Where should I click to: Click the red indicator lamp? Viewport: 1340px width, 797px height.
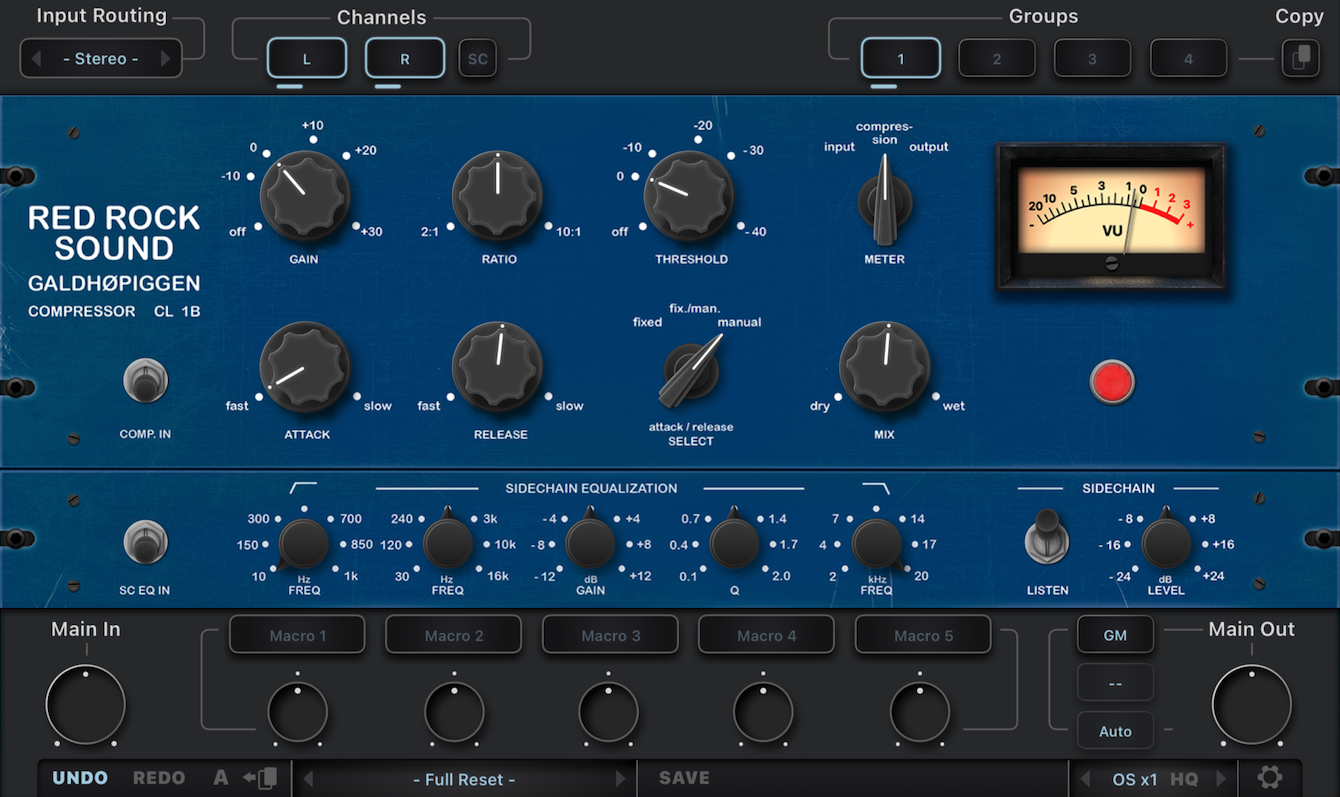click(x=1112, y=383)
